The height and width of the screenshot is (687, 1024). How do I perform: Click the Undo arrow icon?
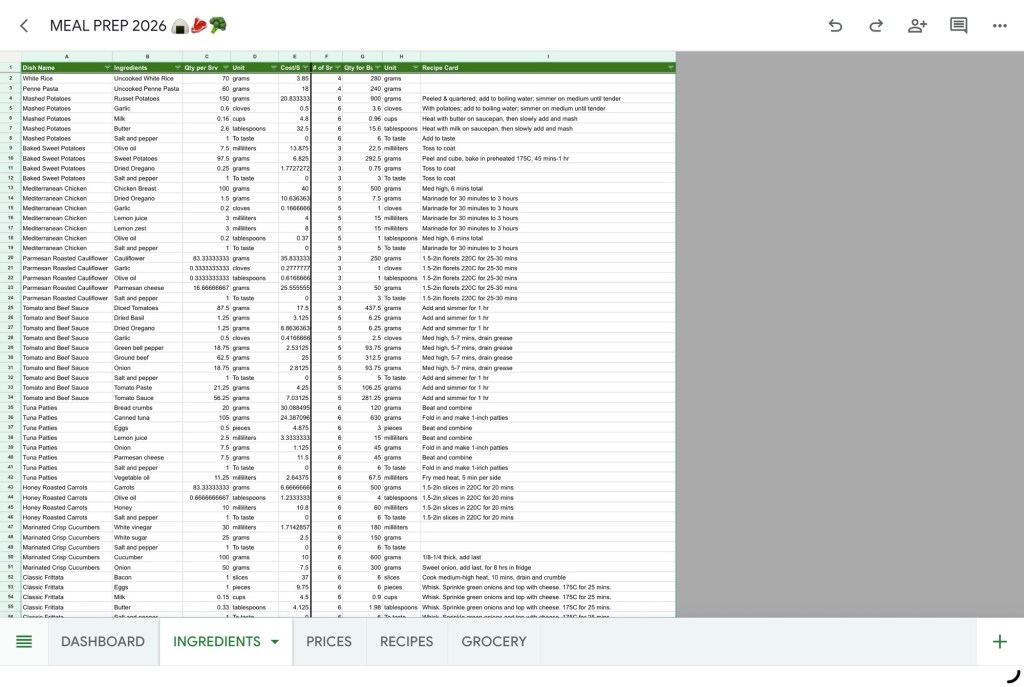[835, 26]
